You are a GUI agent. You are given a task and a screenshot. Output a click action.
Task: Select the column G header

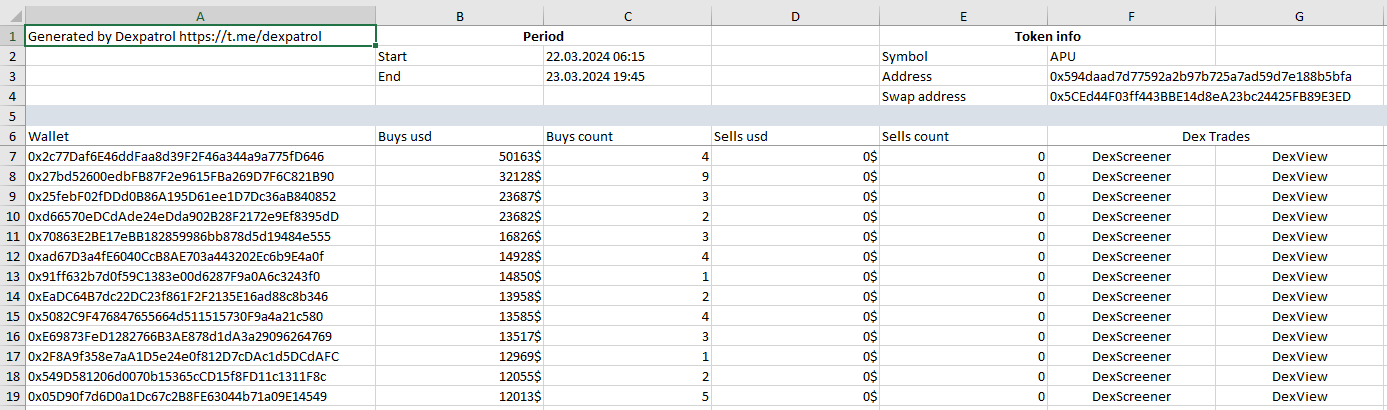[1299, 16]
